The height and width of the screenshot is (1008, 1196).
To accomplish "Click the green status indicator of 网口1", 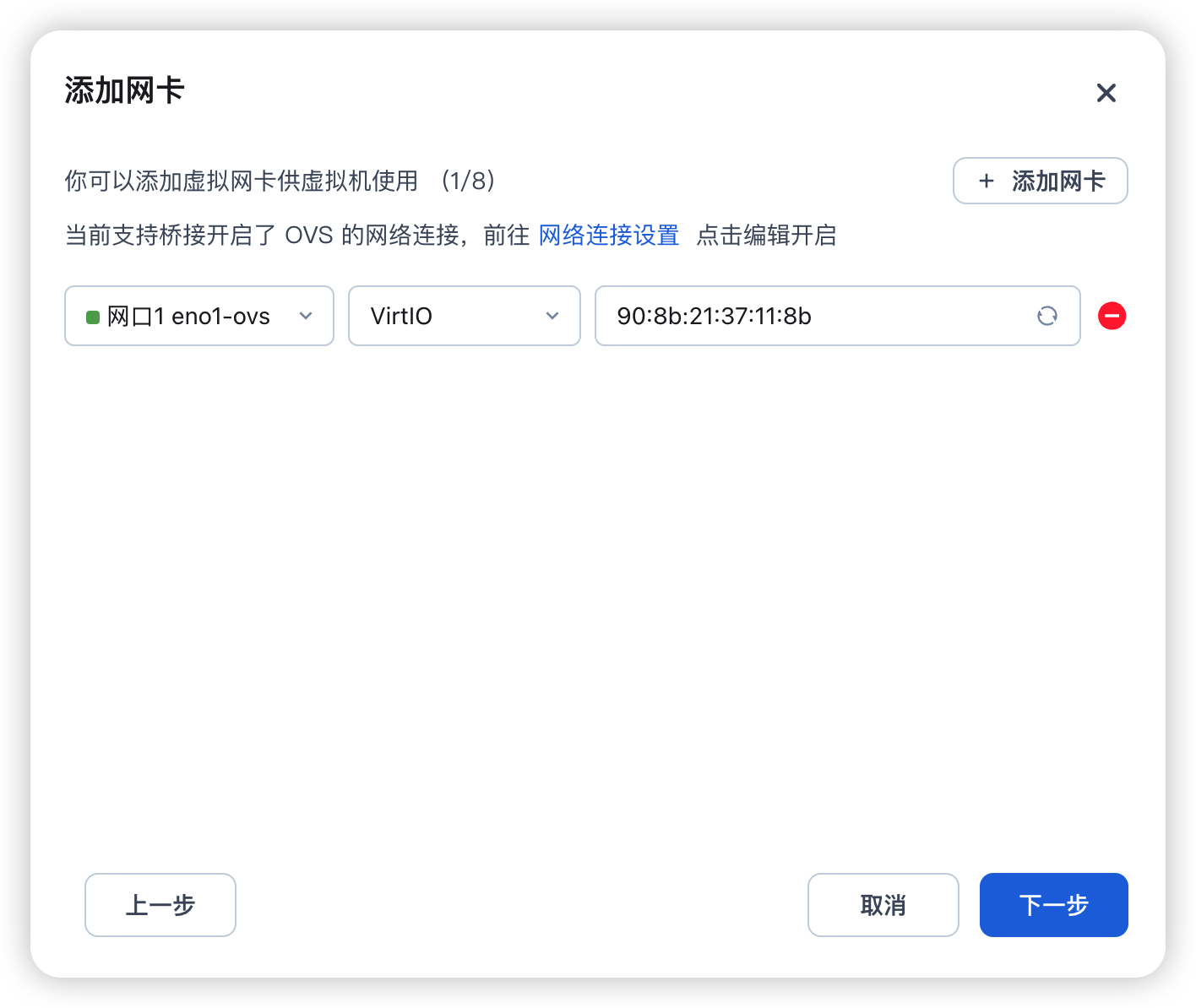I will [93, 317].
